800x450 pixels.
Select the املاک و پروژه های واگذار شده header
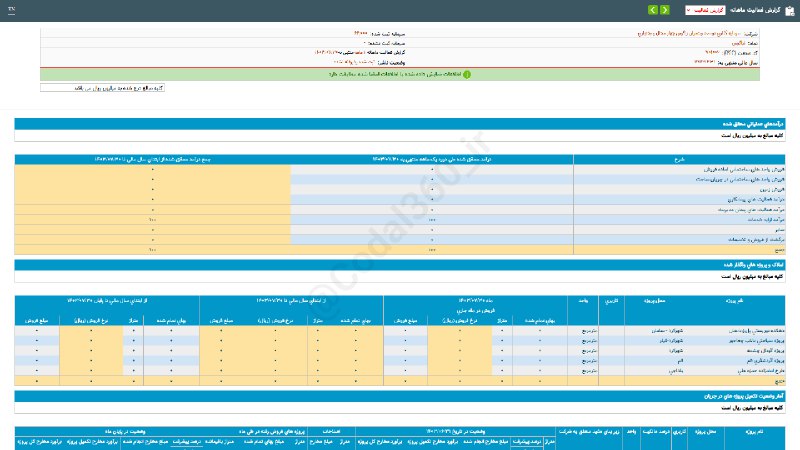click(399, 265)
